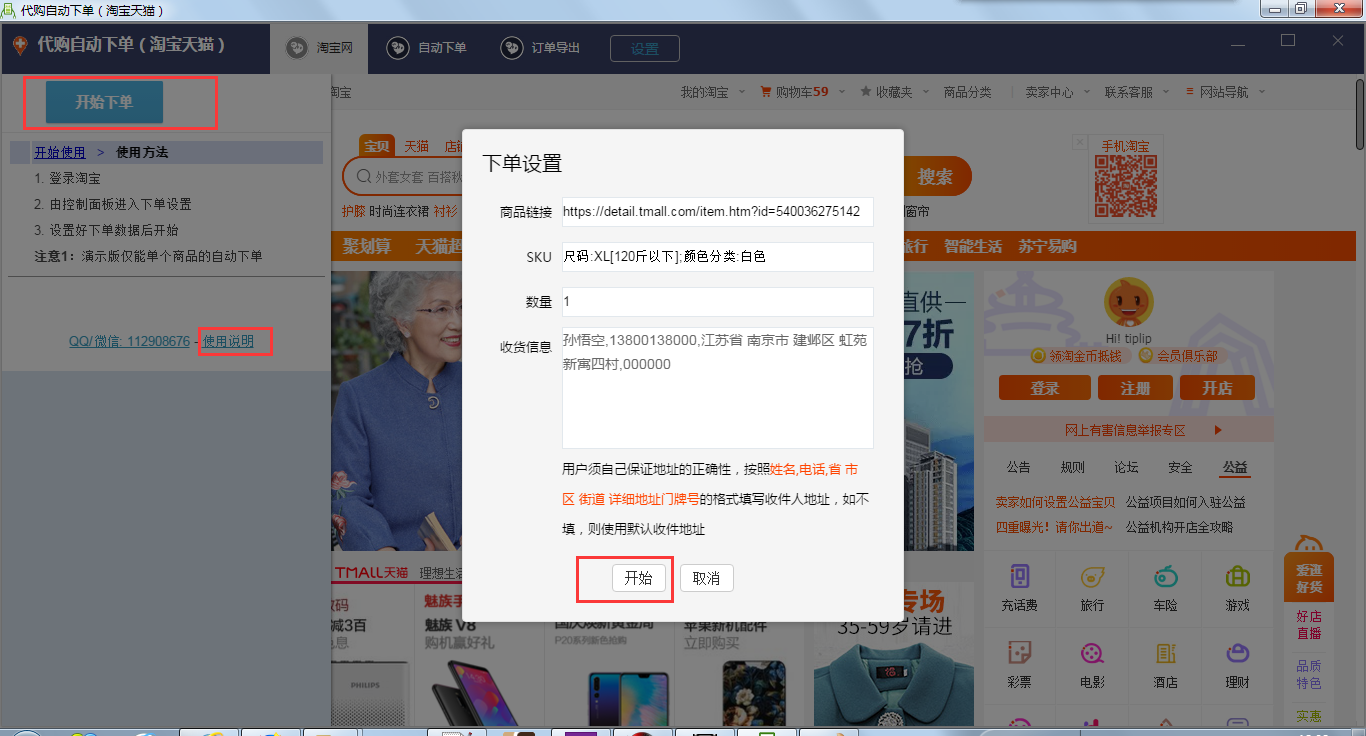Expand the 收藏夹 dropdown
1366x736 pixels.
tap(893, 92)
